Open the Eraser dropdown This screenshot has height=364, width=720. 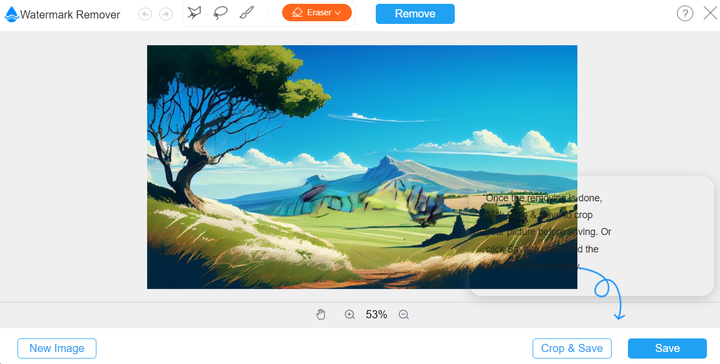pyautogui.click(x=317, y=13)
